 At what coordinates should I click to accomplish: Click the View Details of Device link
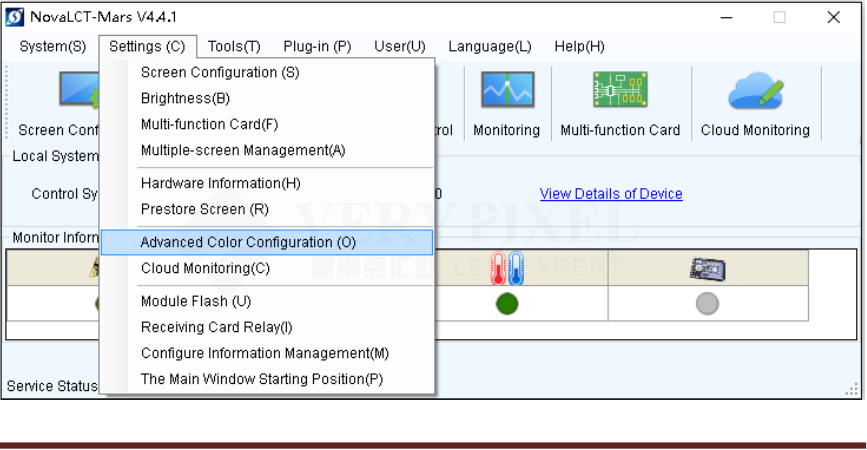pos(611,194)
